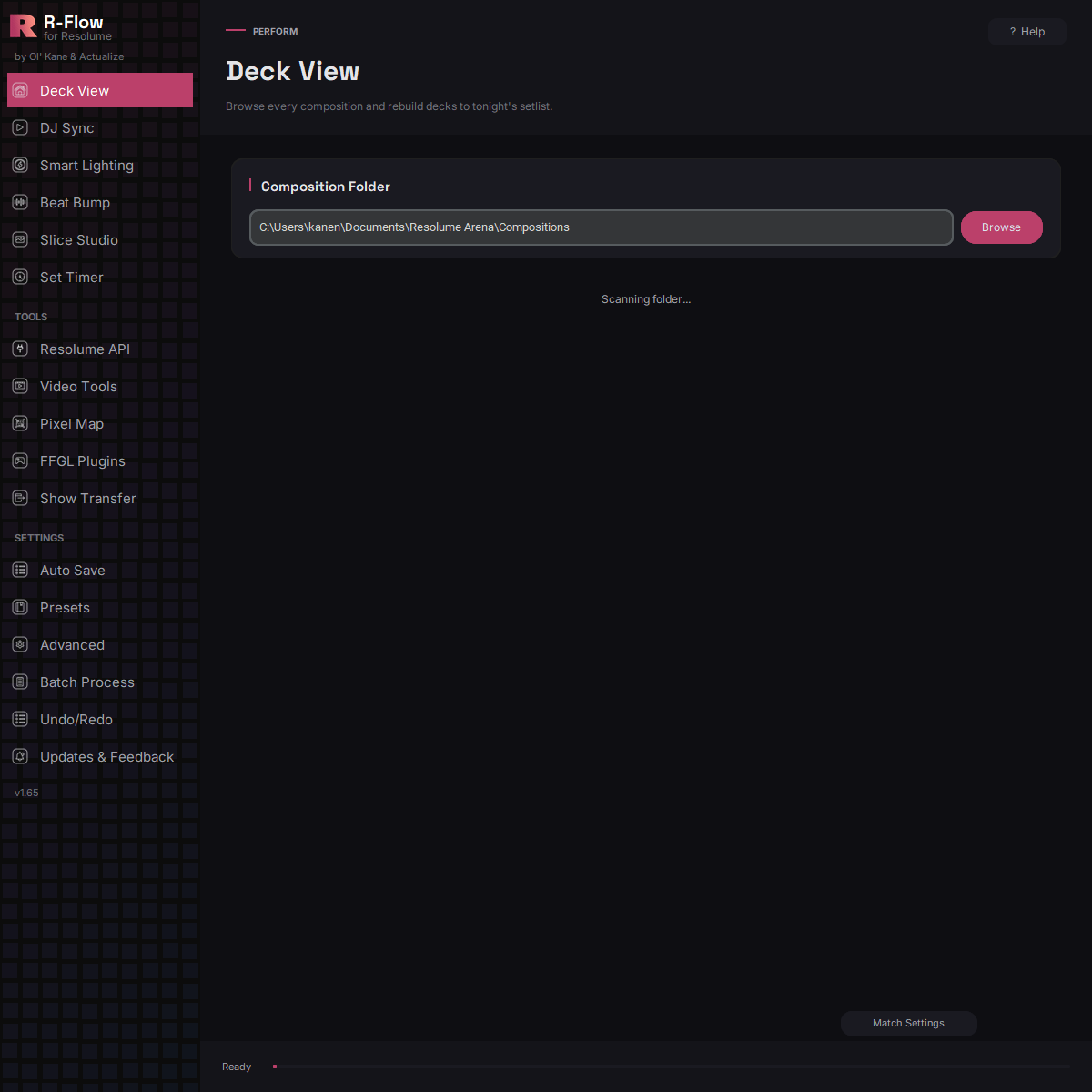Open Updates & Feedback label
The width and height of the screenshot is (1092, 1092).
click(x=106, y=757)
